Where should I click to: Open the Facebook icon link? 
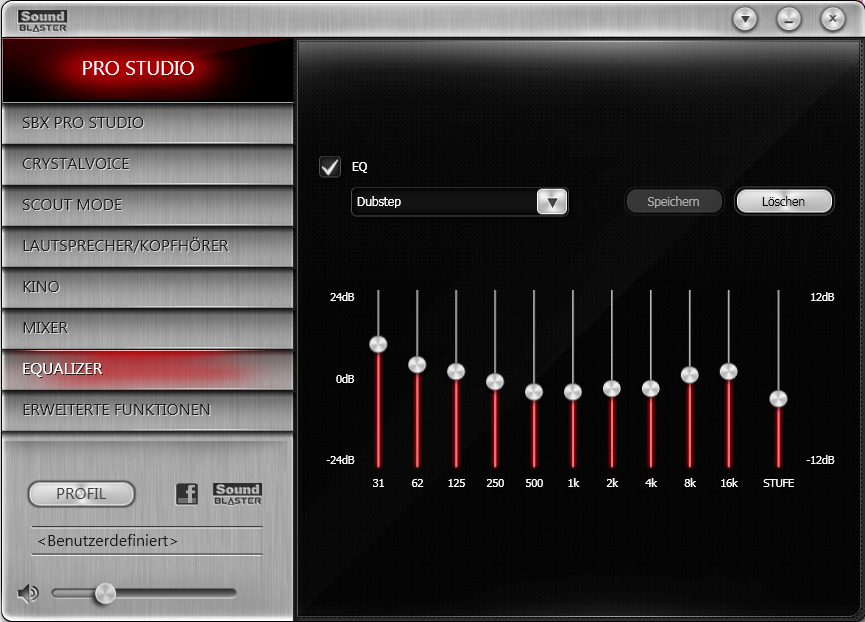click(x=187, y=494)
